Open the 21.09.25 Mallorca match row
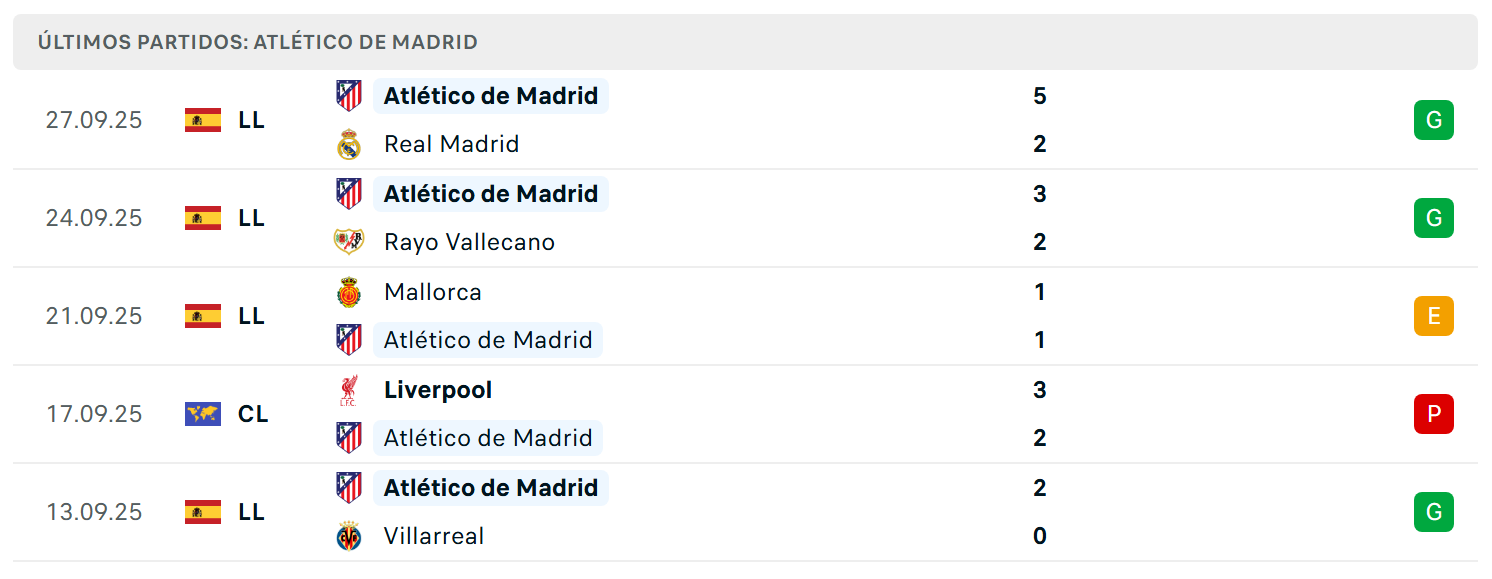 pyautogui.click(x=745, y=316)
